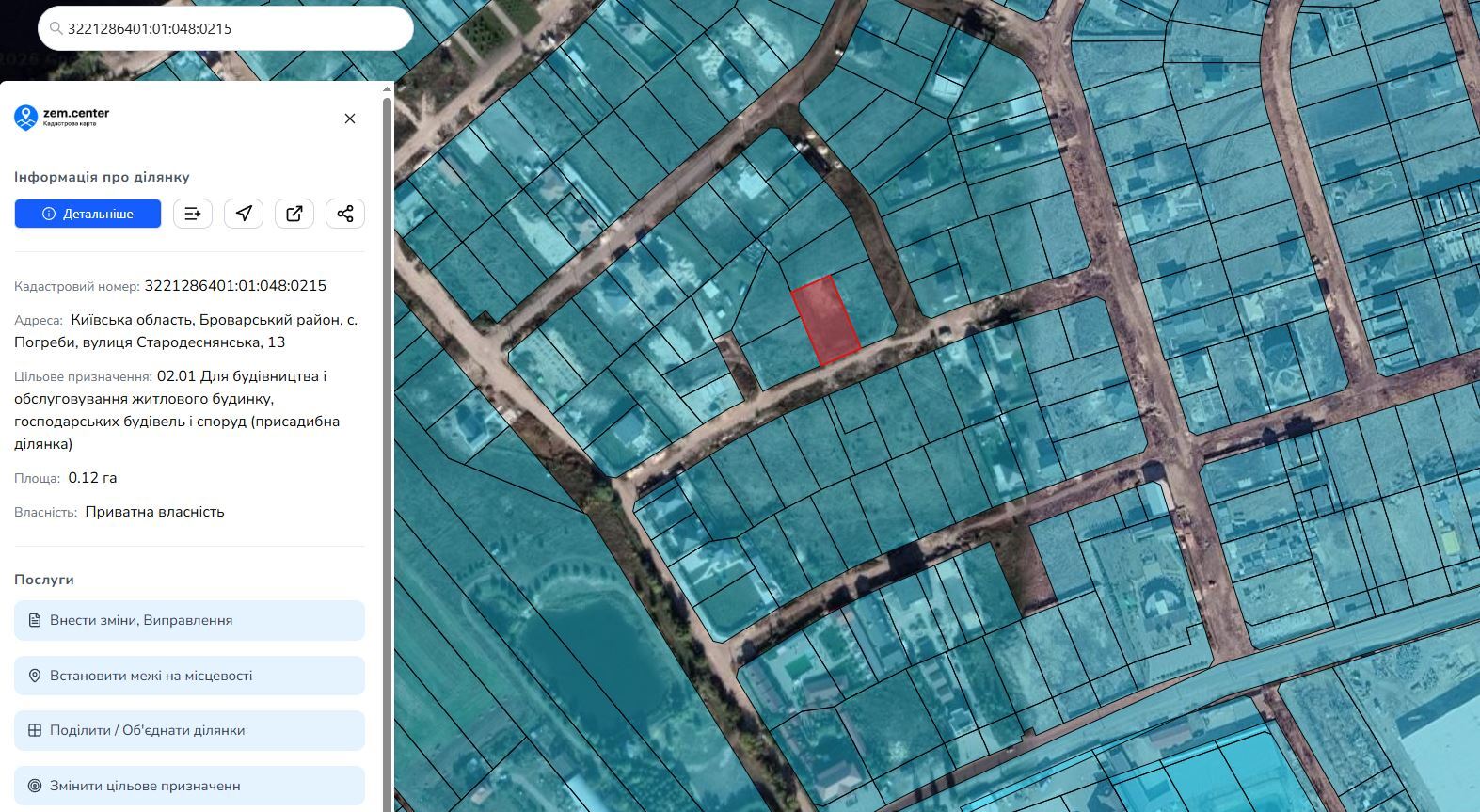Click the zem.center logo
The height and width of the screenshot is (812, 1480).
pos(62,118)
